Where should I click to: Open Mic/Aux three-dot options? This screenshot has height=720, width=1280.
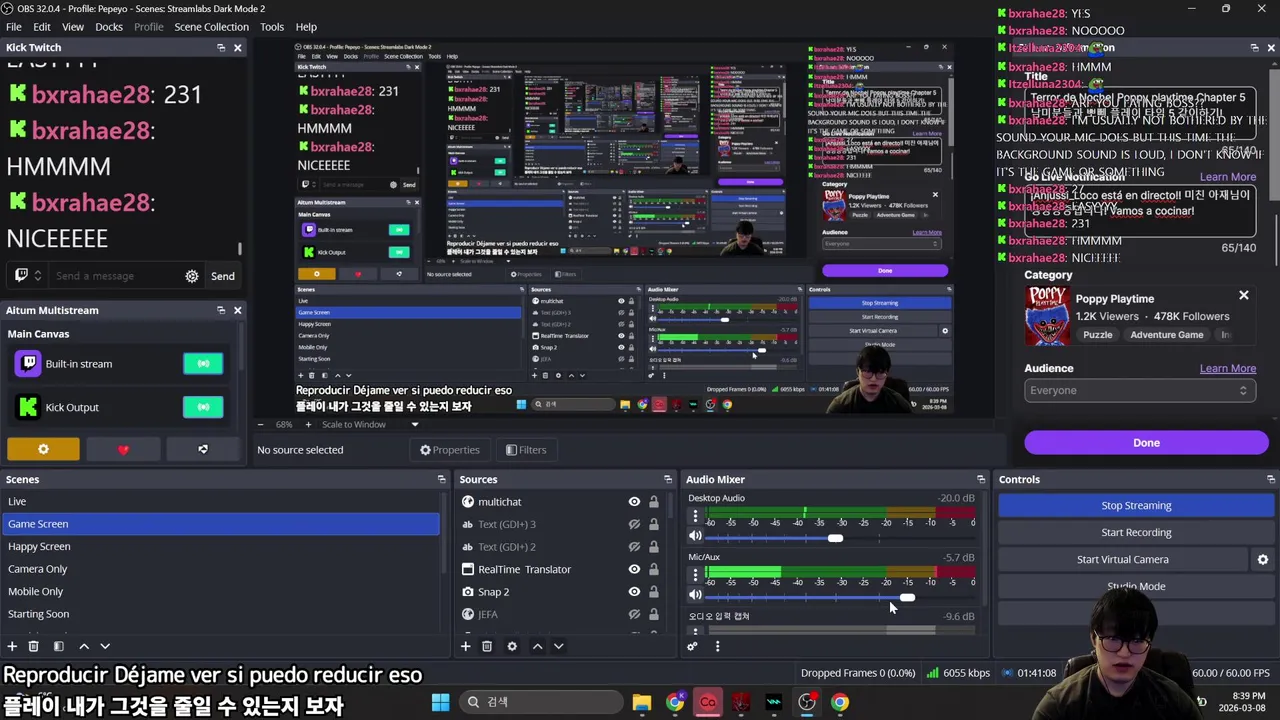click(695, 575)
